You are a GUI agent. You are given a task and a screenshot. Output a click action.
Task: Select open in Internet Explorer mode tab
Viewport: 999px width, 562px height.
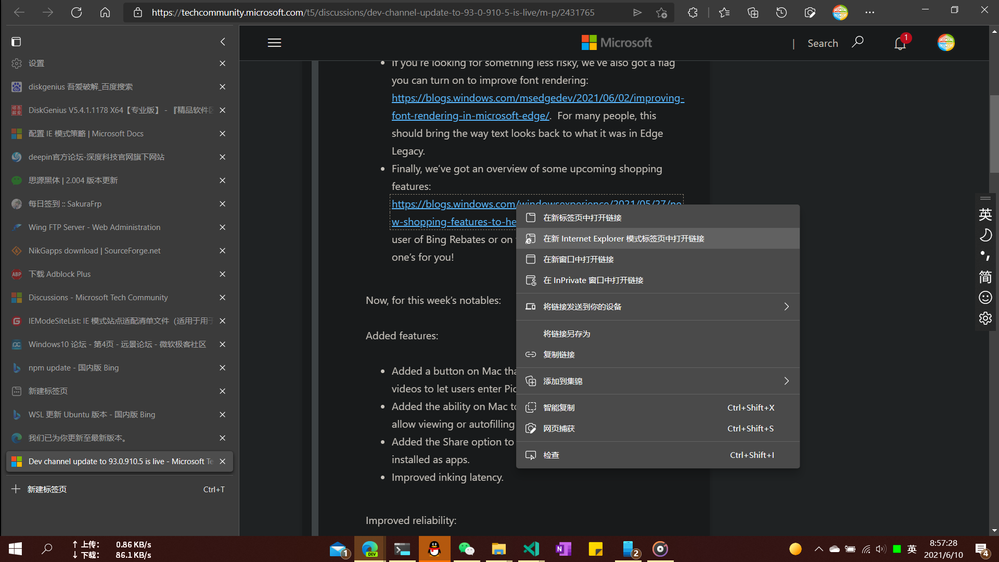pos(658,238)
